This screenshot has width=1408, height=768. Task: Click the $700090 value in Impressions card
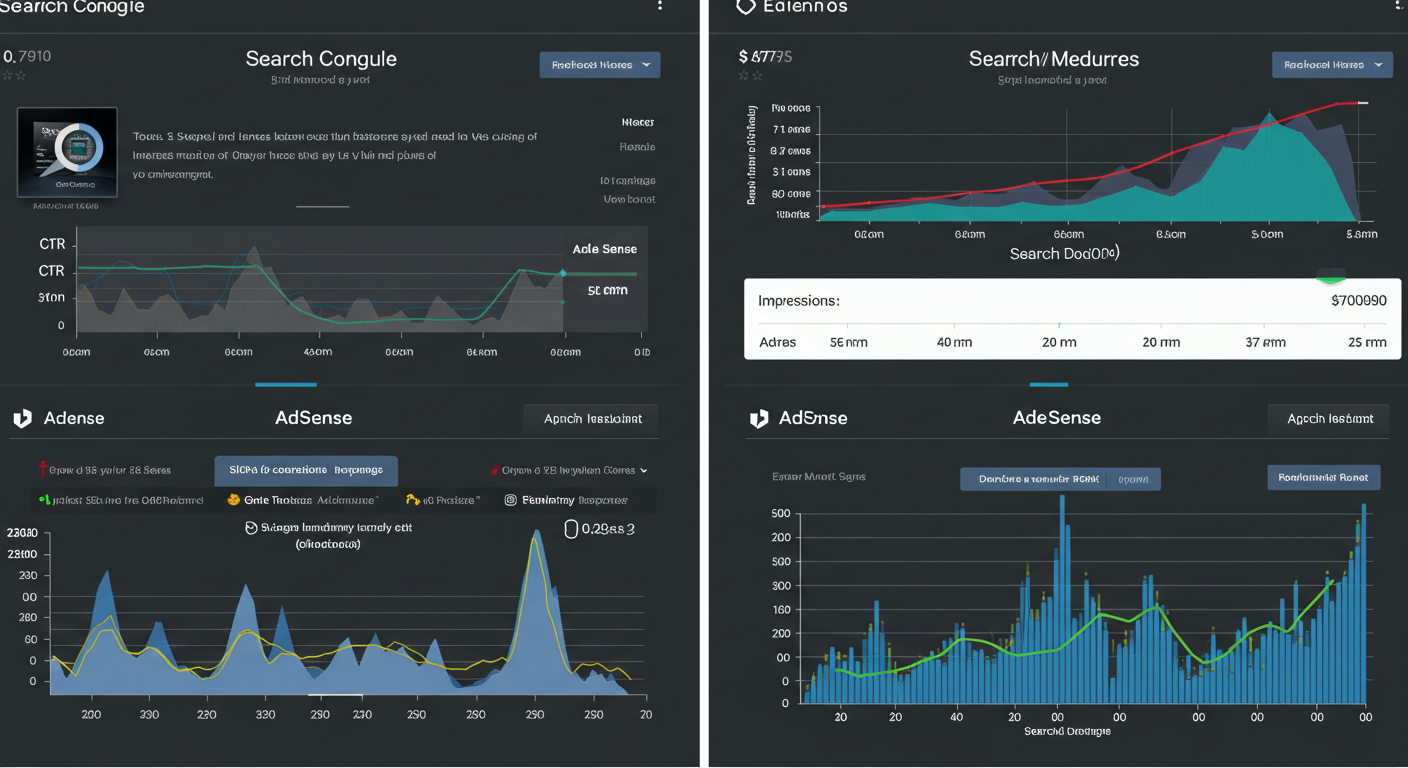click(1359, 300)
